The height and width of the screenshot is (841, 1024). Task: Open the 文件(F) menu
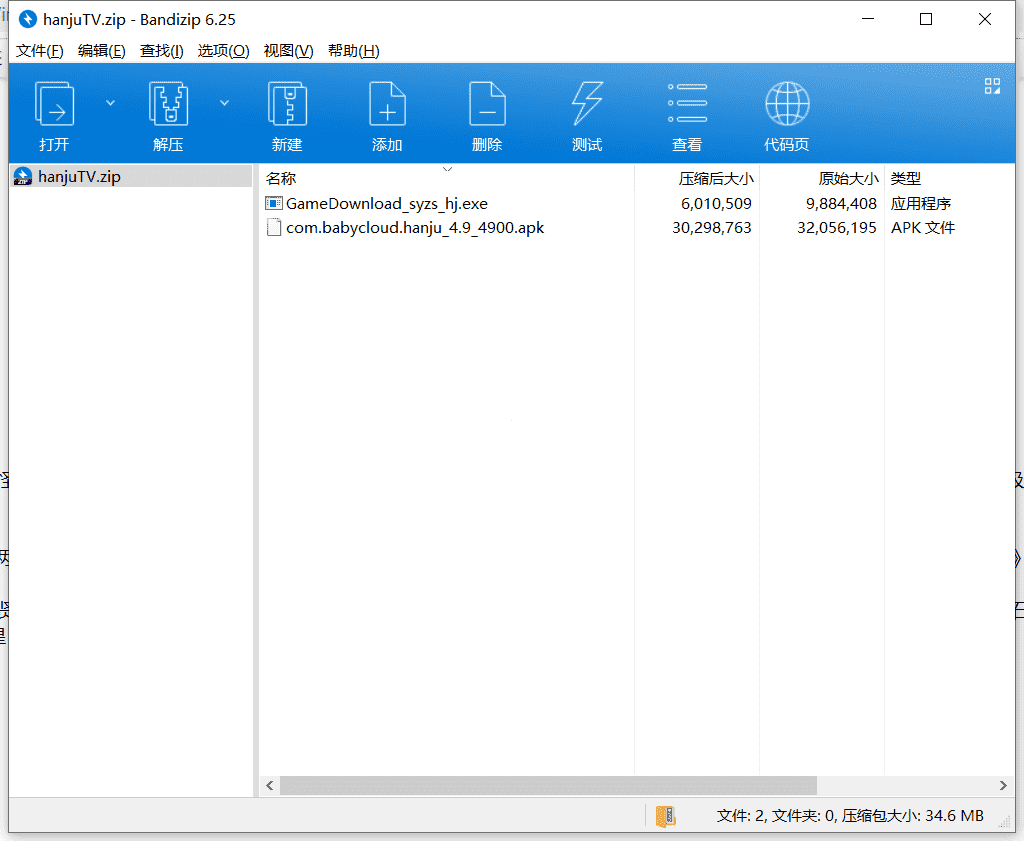40,51
